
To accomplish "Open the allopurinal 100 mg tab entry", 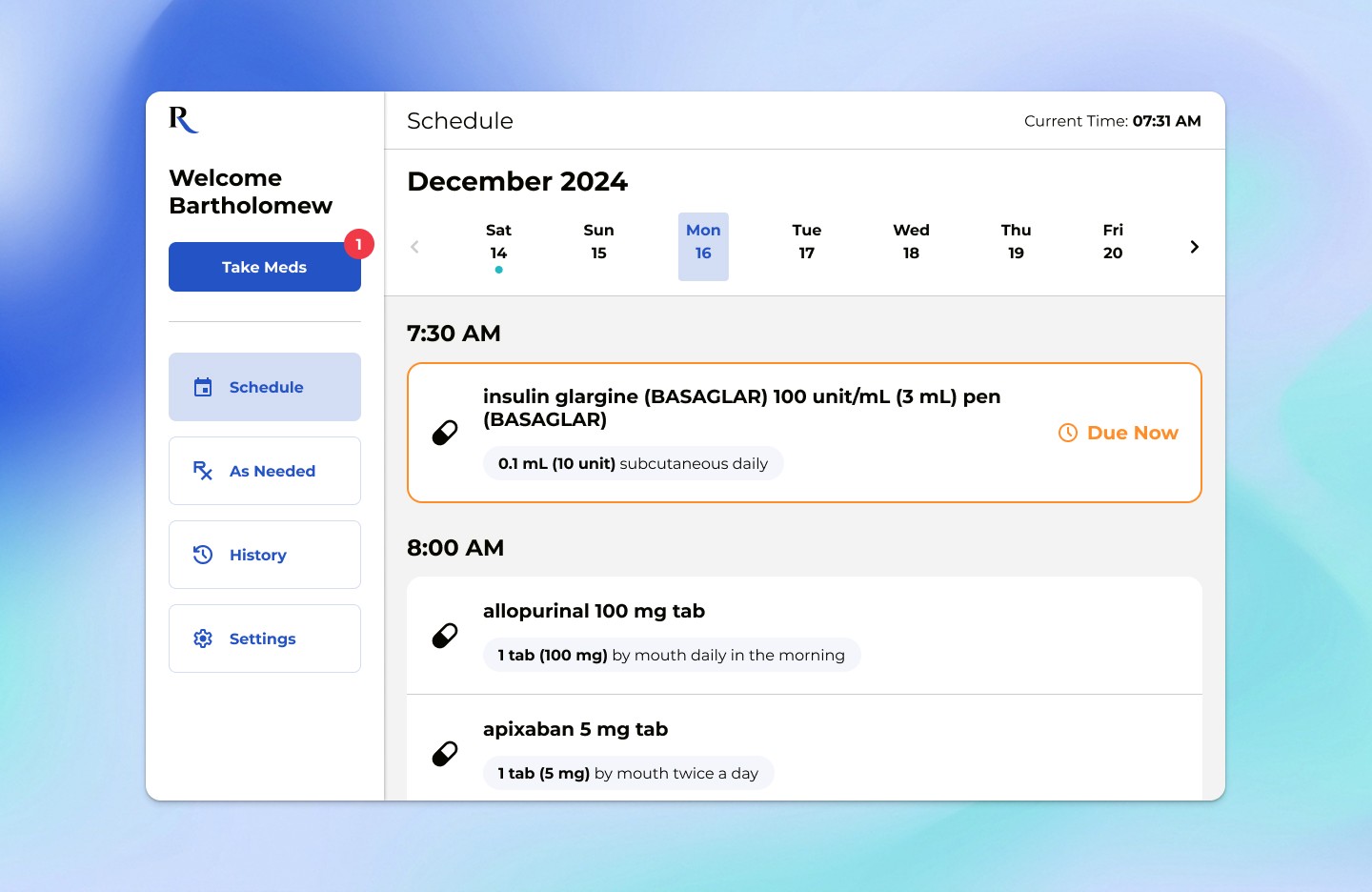I will coord(804,636).
